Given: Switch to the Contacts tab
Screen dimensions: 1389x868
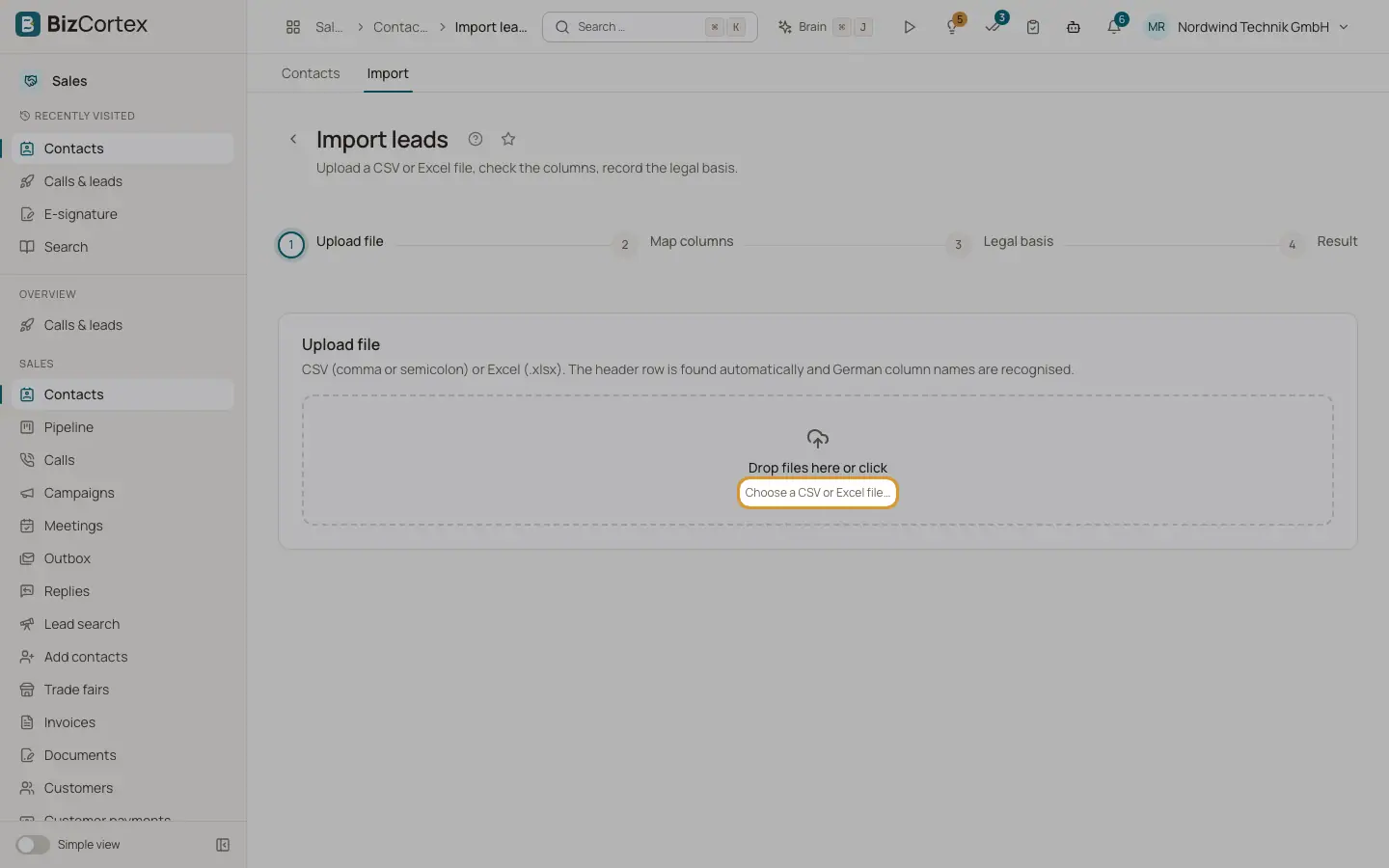Looking at the screenshot, I should point(311,73).
